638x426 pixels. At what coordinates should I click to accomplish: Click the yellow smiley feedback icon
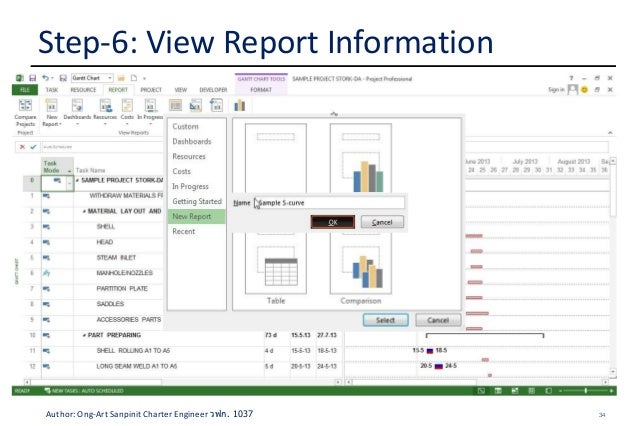(x=585, y=90)
